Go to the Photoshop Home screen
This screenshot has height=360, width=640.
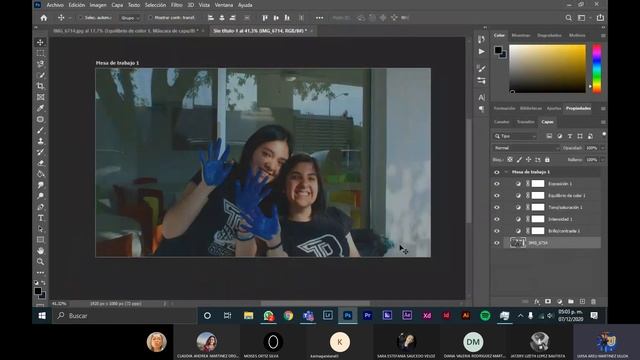point(44,18)
